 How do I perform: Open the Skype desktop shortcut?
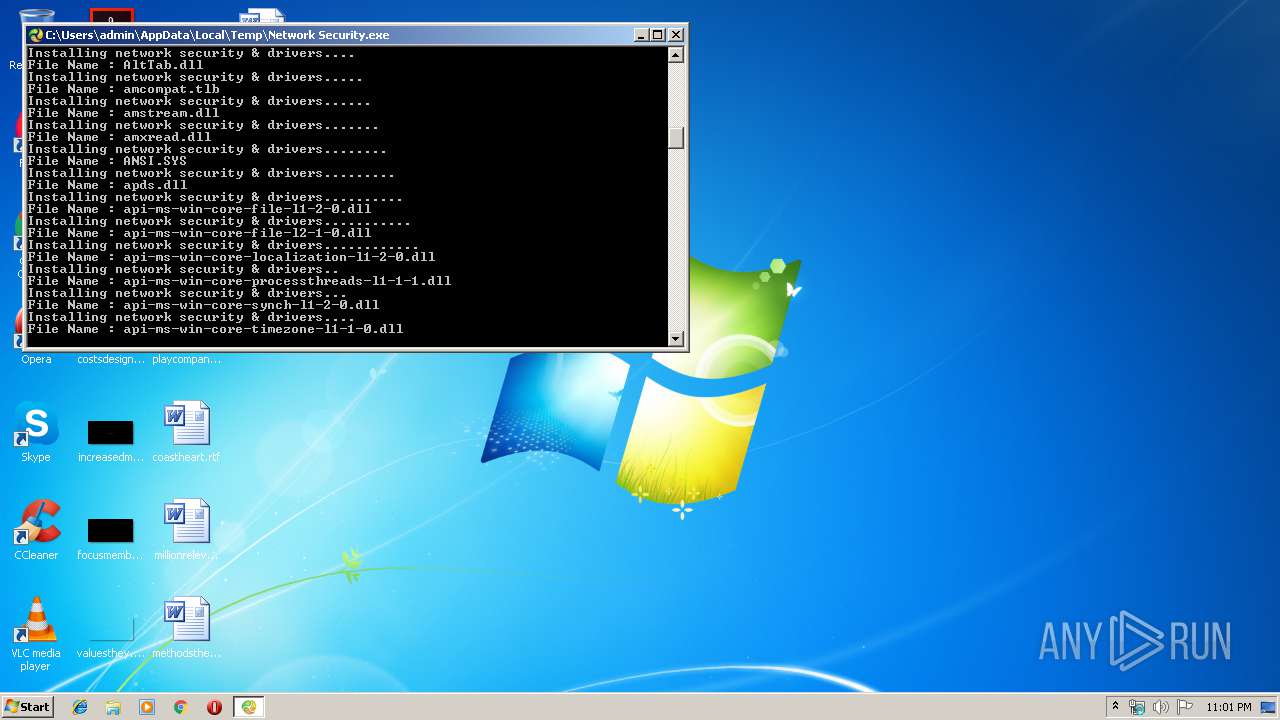point(36,432)
